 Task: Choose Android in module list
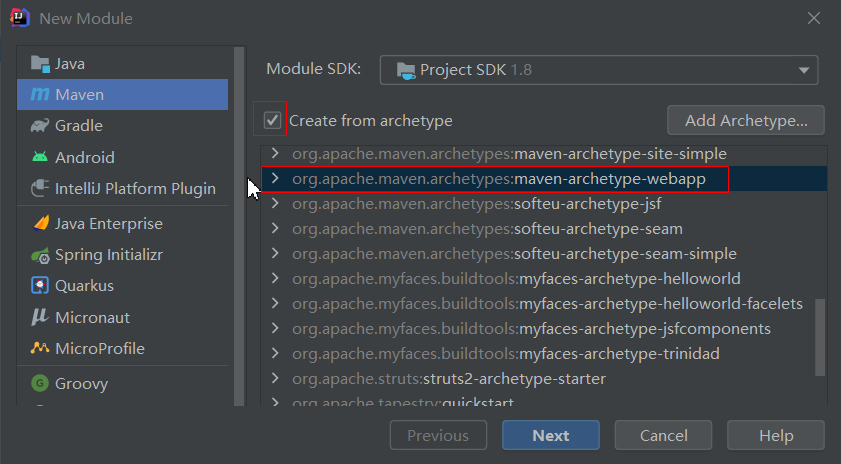pyautogui.click(x=122, y=157)
